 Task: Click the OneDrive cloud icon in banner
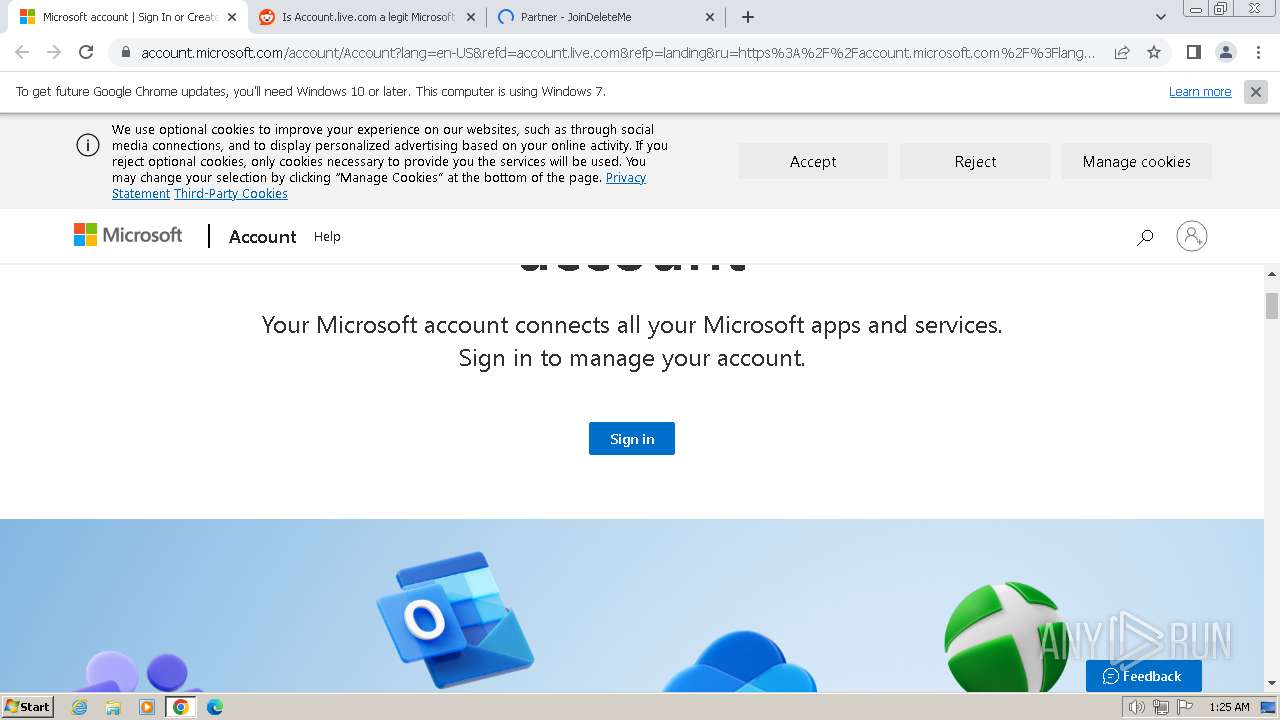tap(740, 662)
